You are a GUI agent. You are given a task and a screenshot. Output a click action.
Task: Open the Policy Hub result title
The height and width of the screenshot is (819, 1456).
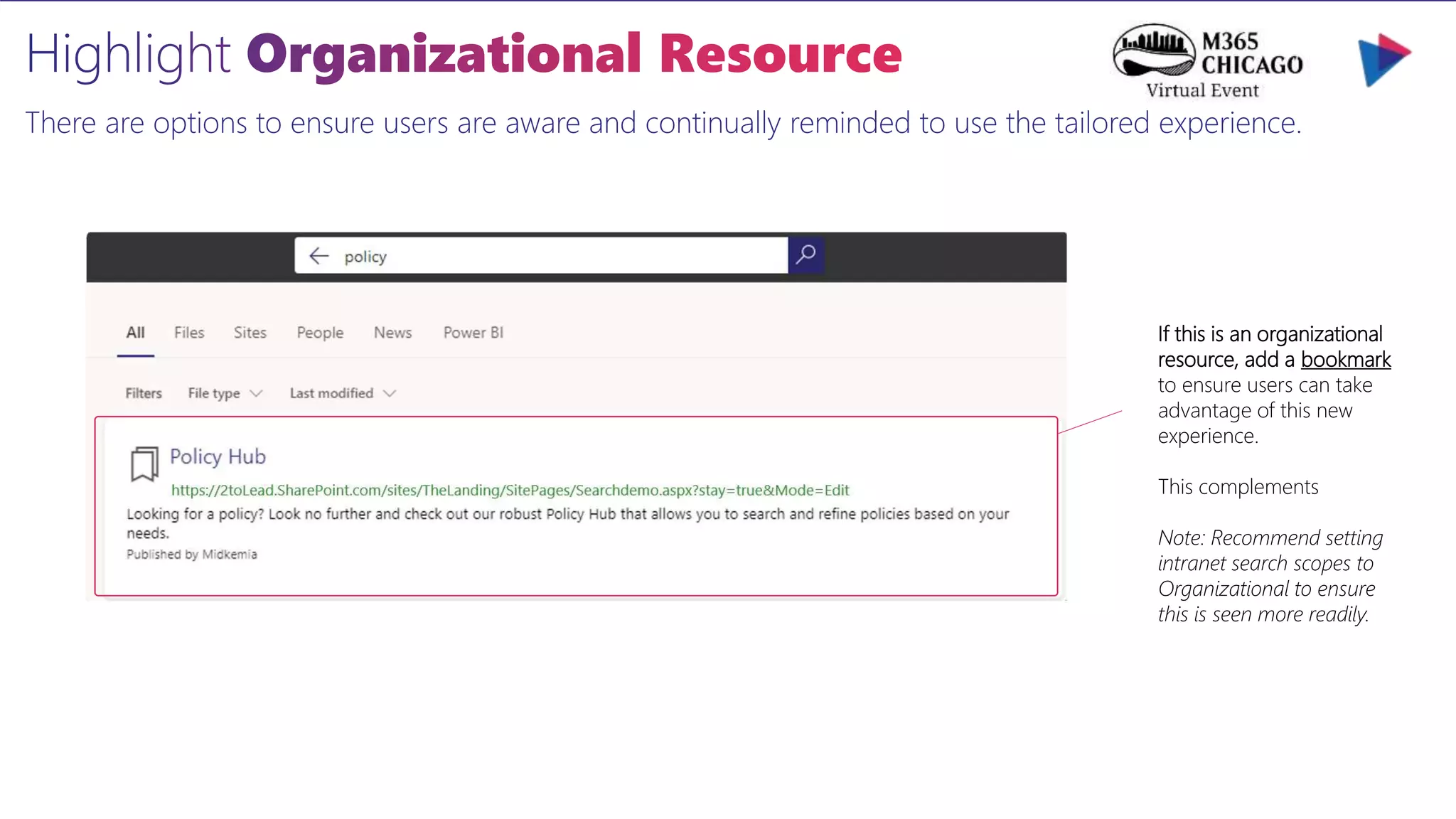pos(218,456)
